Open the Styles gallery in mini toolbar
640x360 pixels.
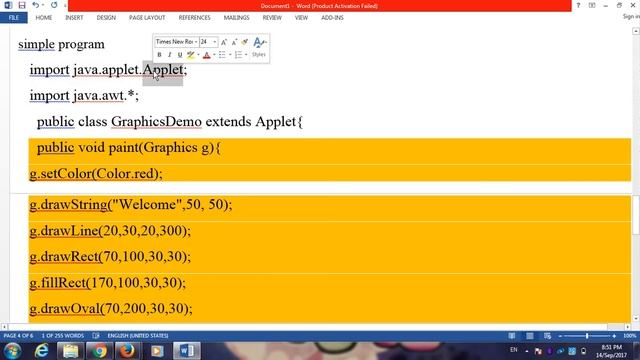259,47
